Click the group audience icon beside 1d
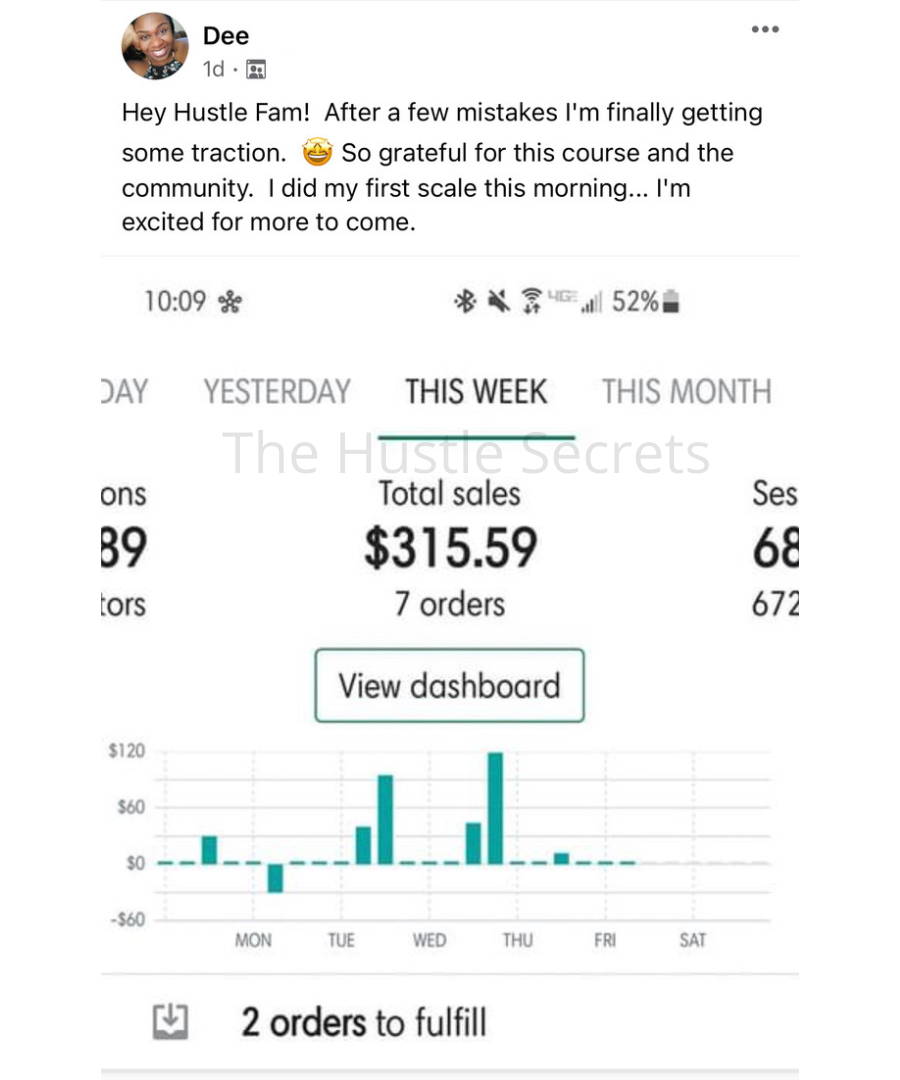This screenshot has width=900, height=1080. pos(255,70)
